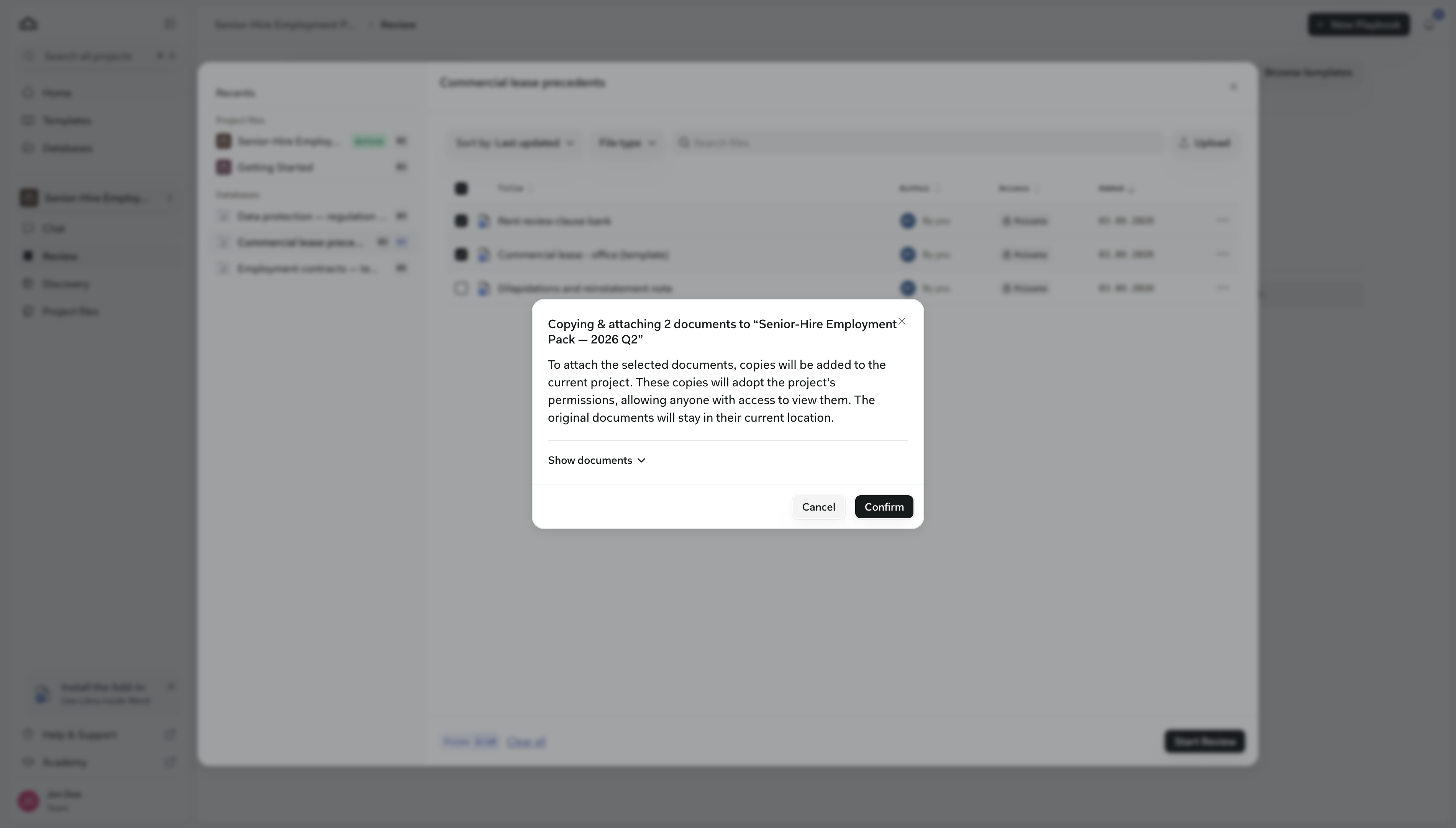Open Discovery in the blurred sidebar
This screenshot has width=1456, height=828.
point(66,284)
